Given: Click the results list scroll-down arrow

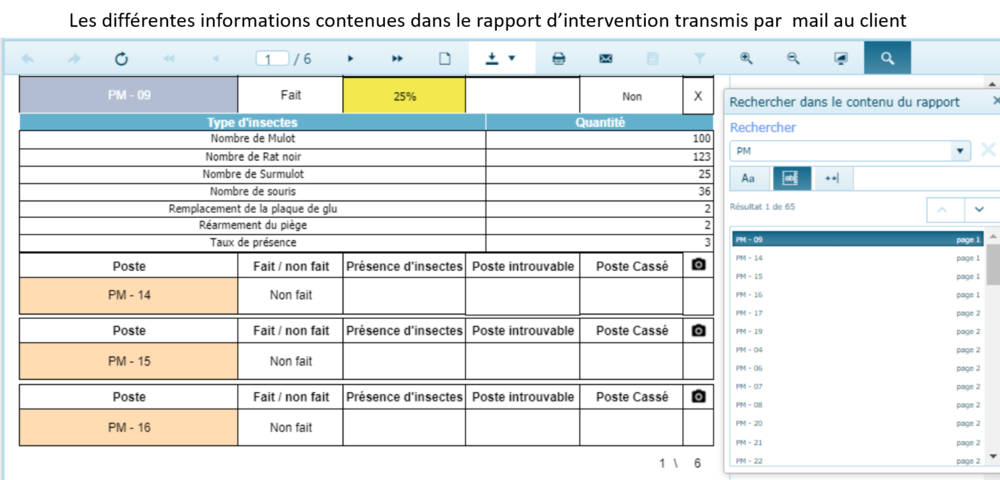Looking at the screenshot, I should pos(992,456).
